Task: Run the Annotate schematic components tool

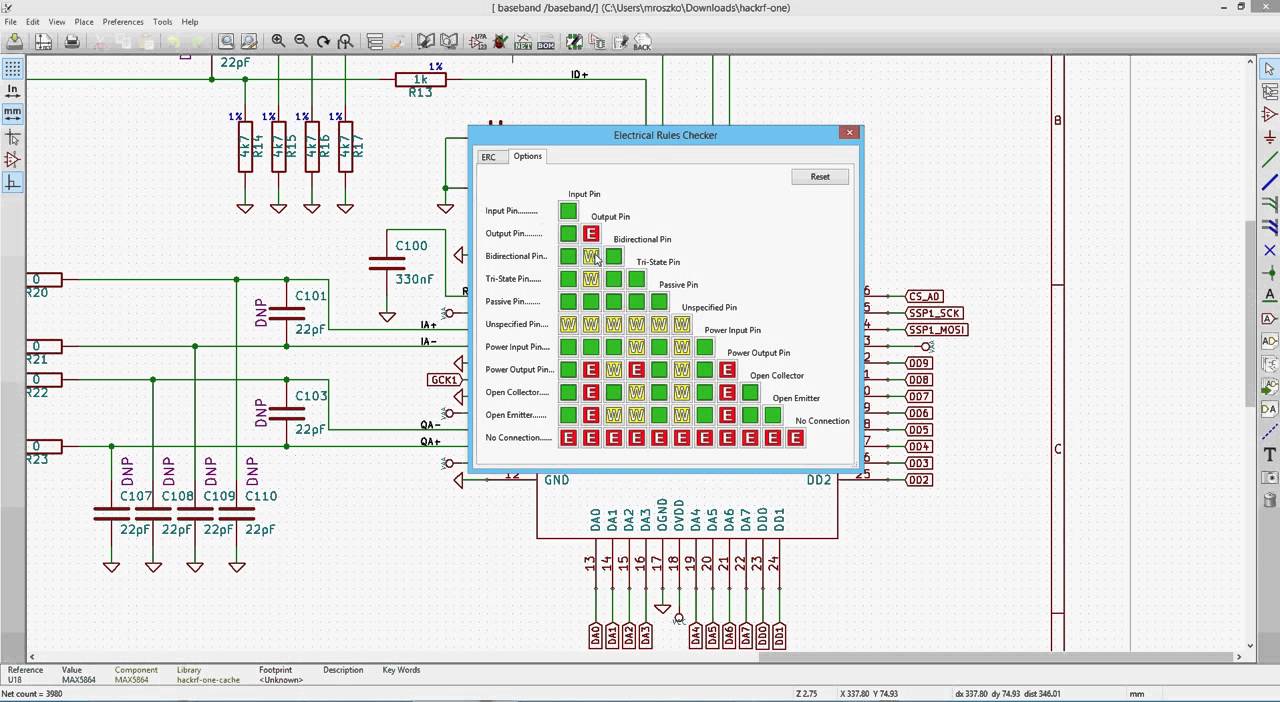Action: coord(476,41)
